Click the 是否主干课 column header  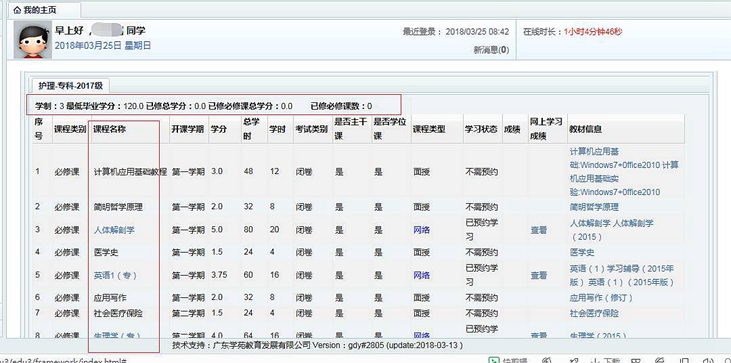pos(351,129)
